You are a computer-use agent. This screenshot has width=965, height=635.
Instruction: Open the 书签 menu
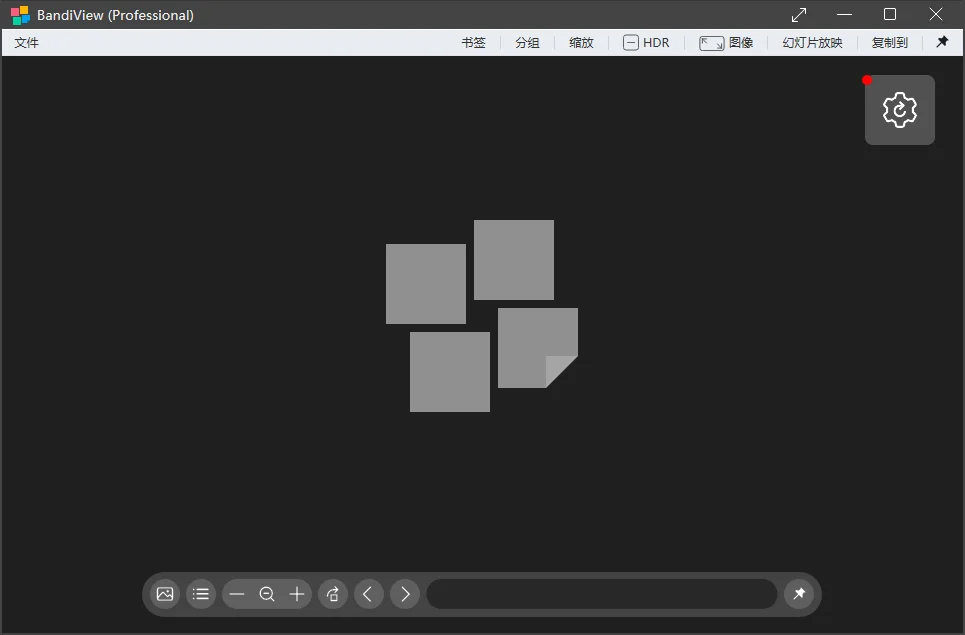pos(474,42)
